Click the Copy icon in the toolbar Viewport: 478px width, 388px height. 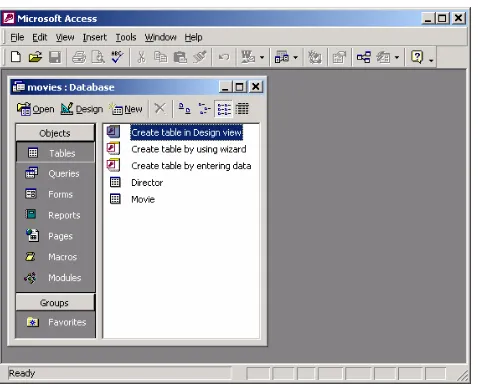(x=160, y=57)
